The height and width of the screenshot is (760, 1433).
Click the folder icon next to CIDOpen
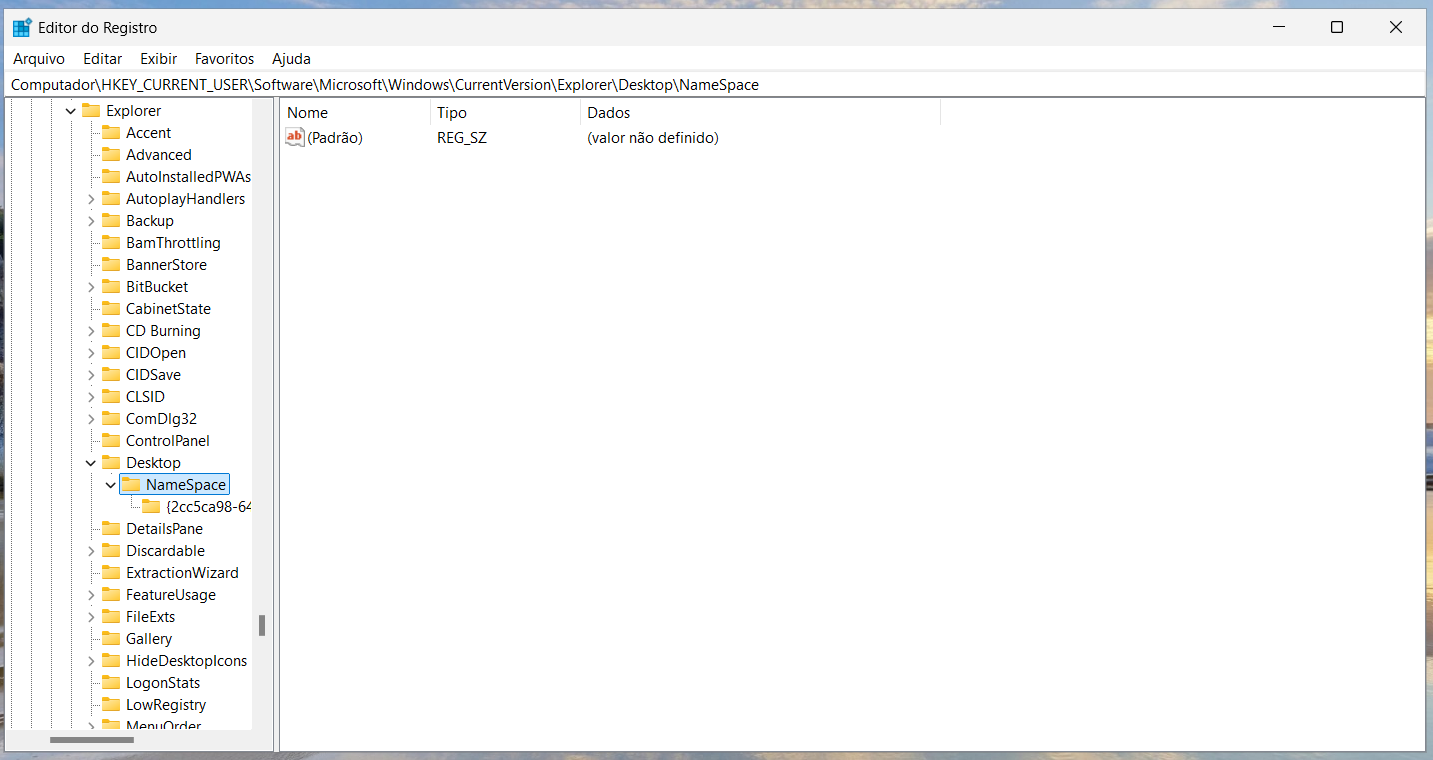coord(111,353)
